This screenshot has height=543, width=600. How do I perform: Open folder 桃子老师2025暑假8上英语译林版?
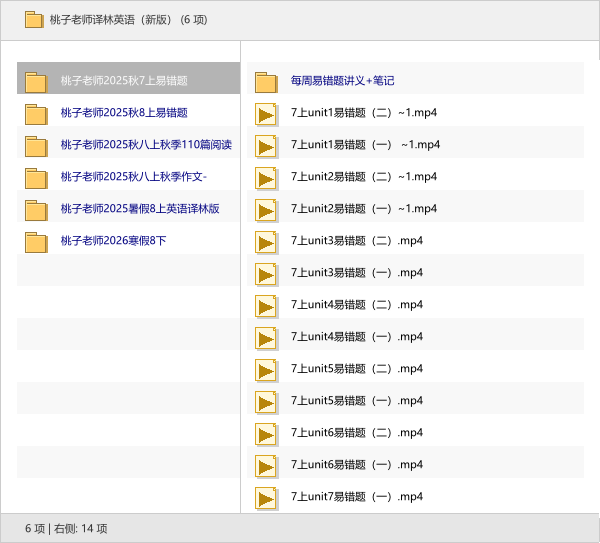pos(140,209)
